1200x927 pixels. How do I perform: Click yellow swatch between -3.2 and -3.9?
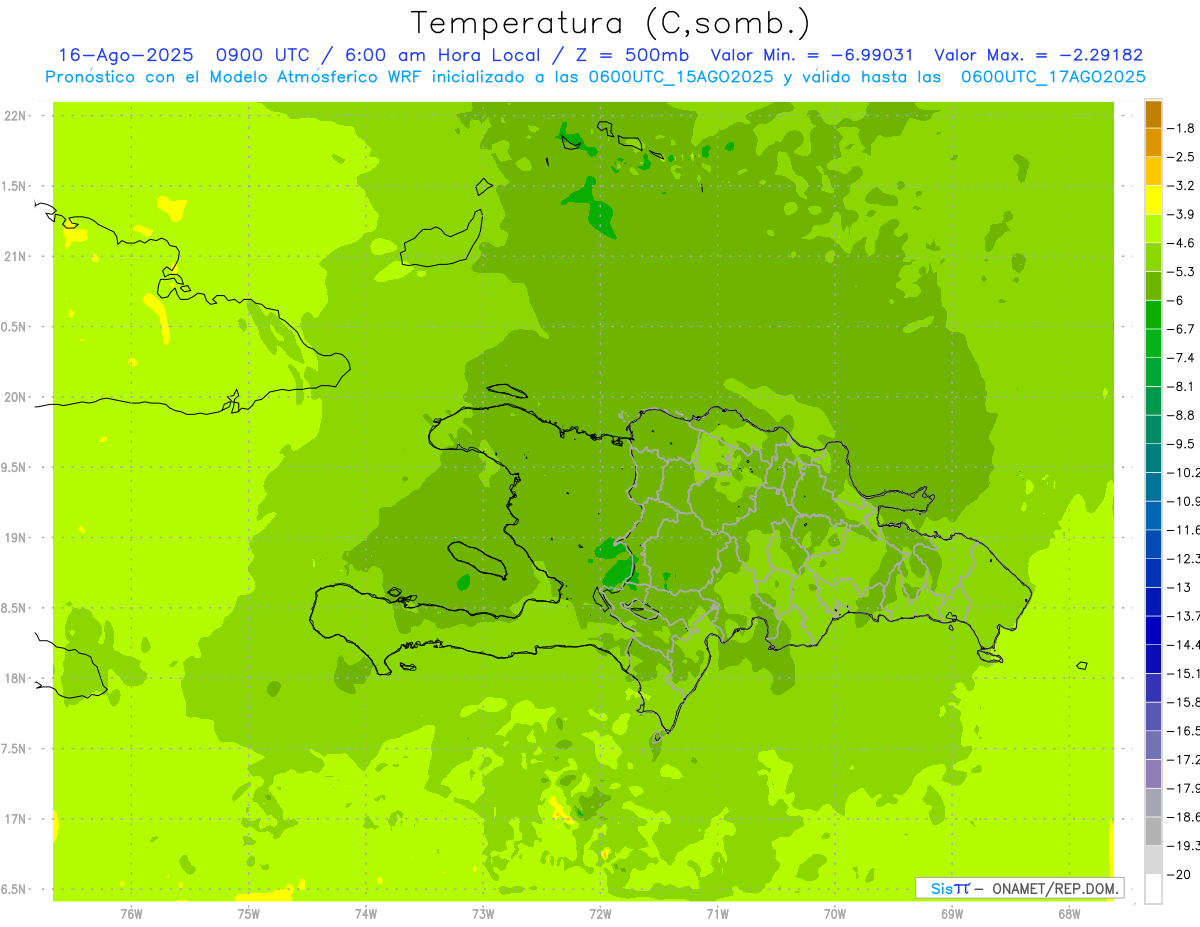[1153, 200]
